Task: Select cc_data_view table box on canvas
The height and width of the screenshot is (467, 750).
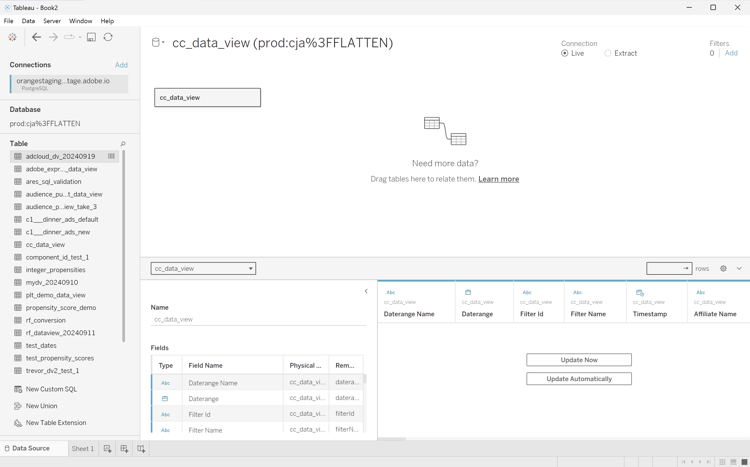Action: point(208,97)
